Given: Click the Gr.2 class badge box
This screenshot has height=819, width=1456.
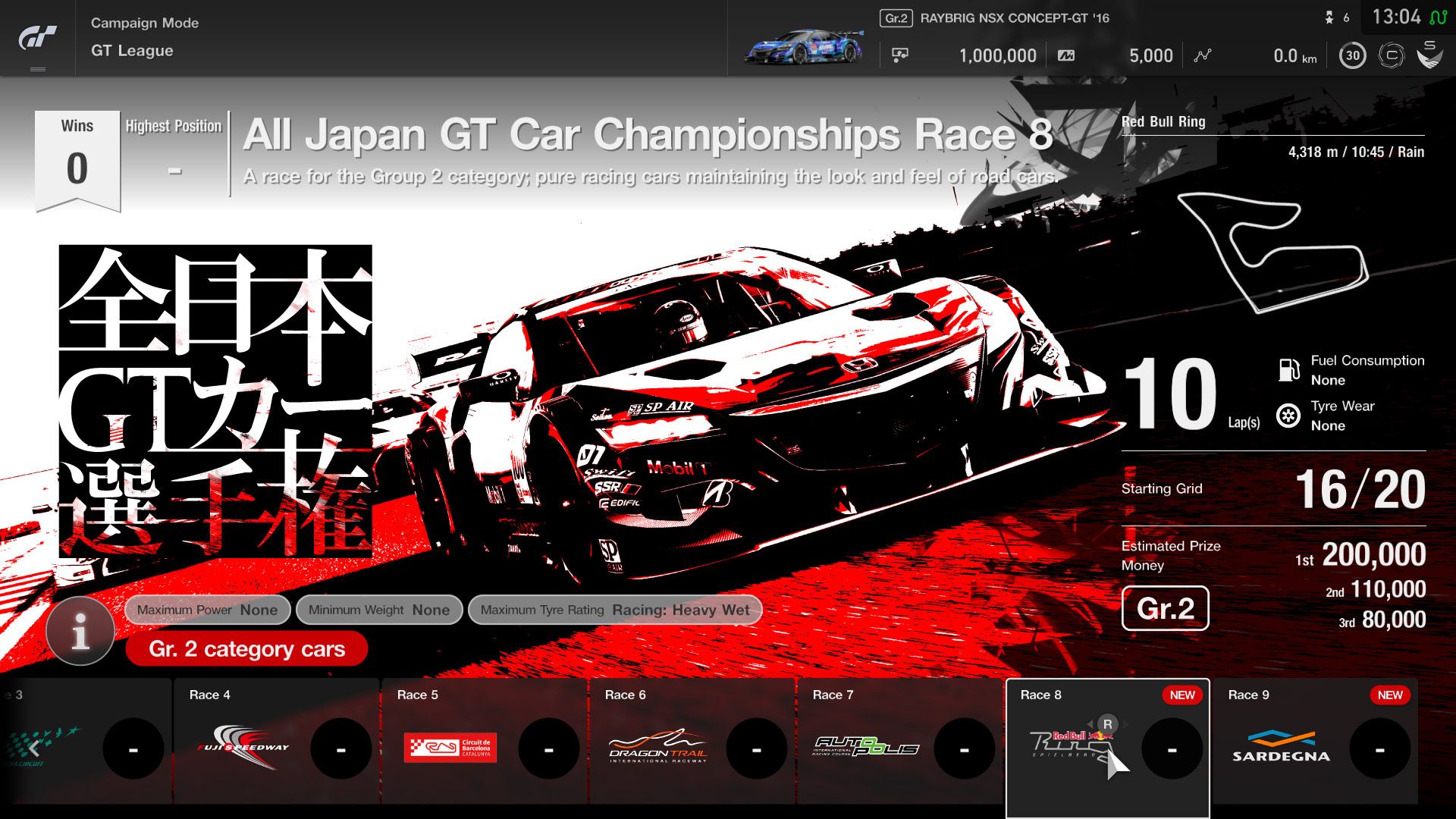Looking at the screenshot, I should point(1165,608).
